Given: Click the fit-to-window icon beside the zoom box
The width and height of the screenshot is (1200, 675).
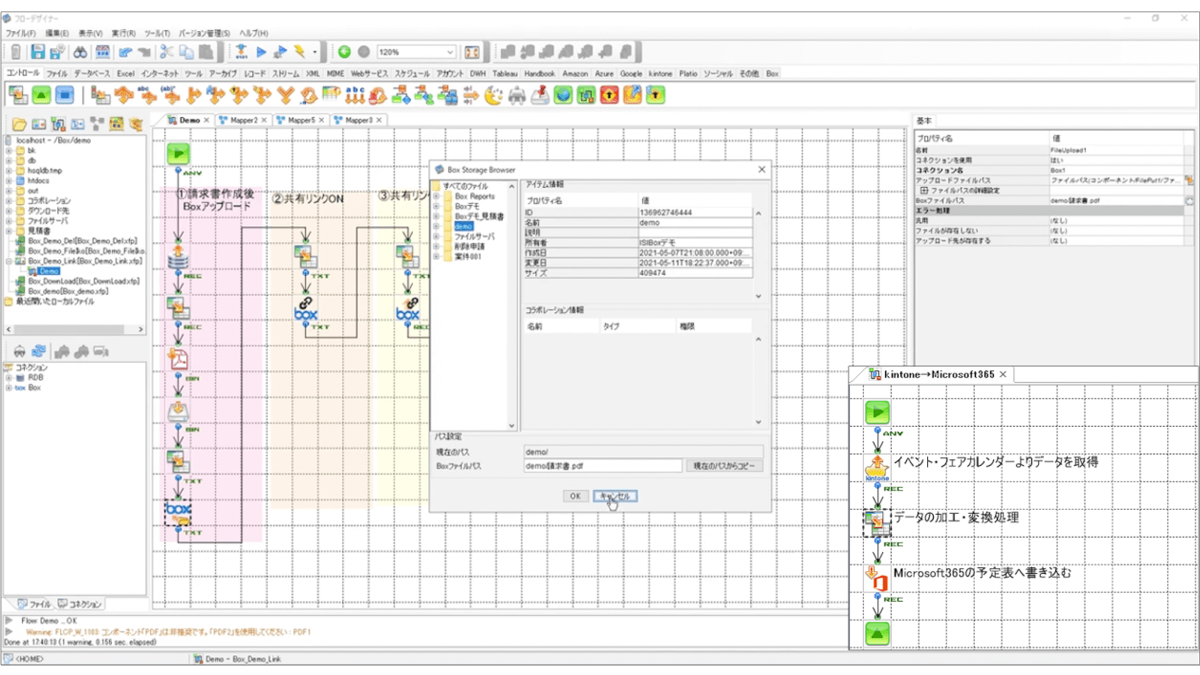Looking at the screenshot, I should (472, 52).
